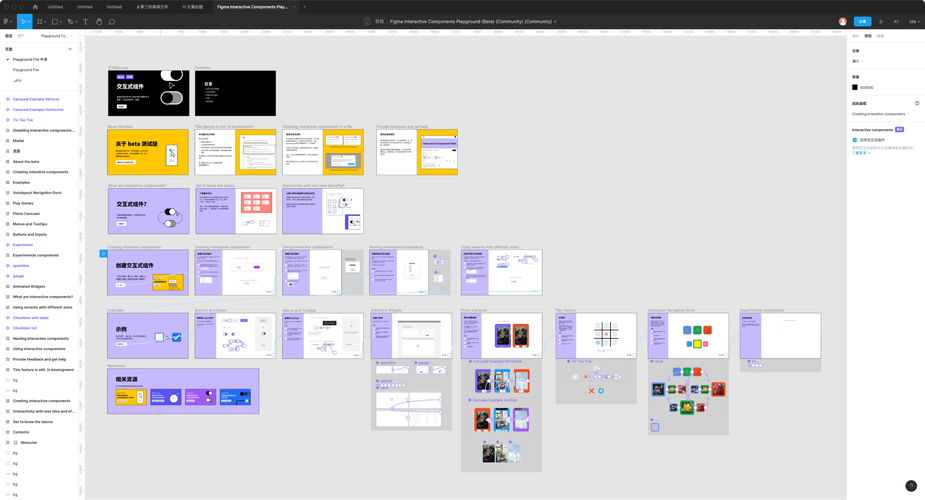
Task: Select the Playground File page
Action: click(26, 70)
